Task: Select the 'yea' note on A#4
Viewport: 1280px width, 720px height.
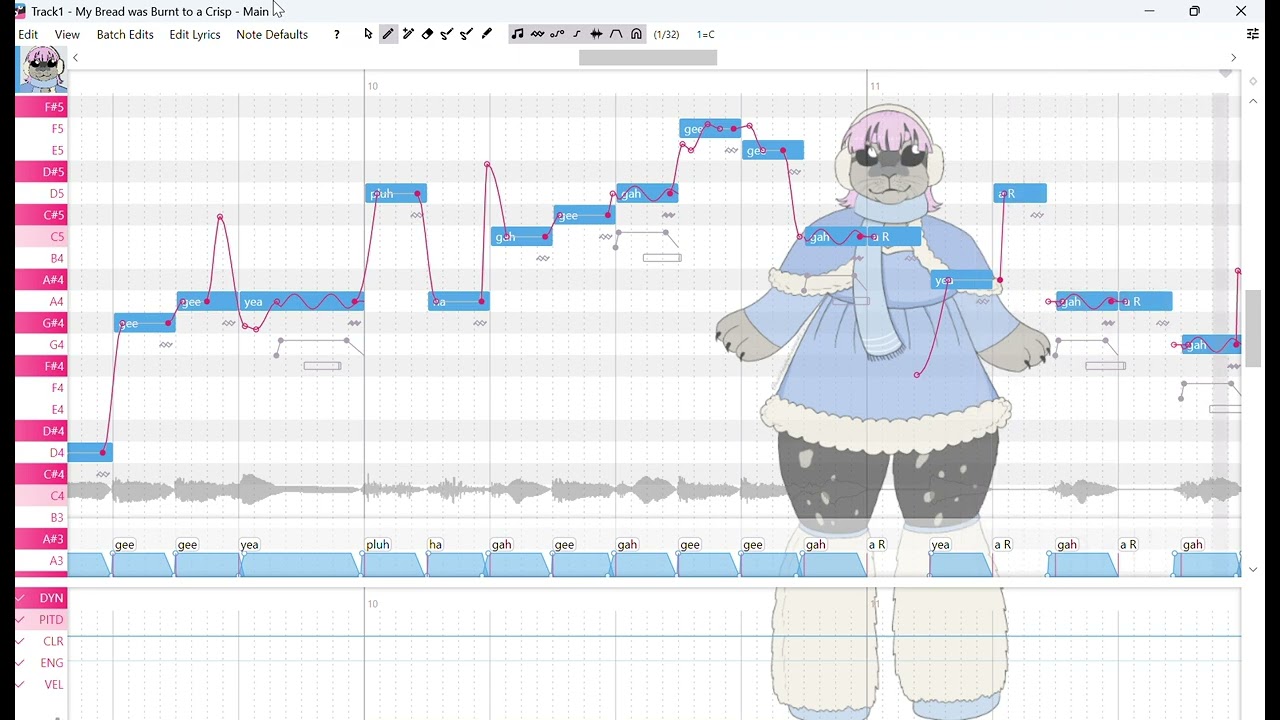Action: 962,280
